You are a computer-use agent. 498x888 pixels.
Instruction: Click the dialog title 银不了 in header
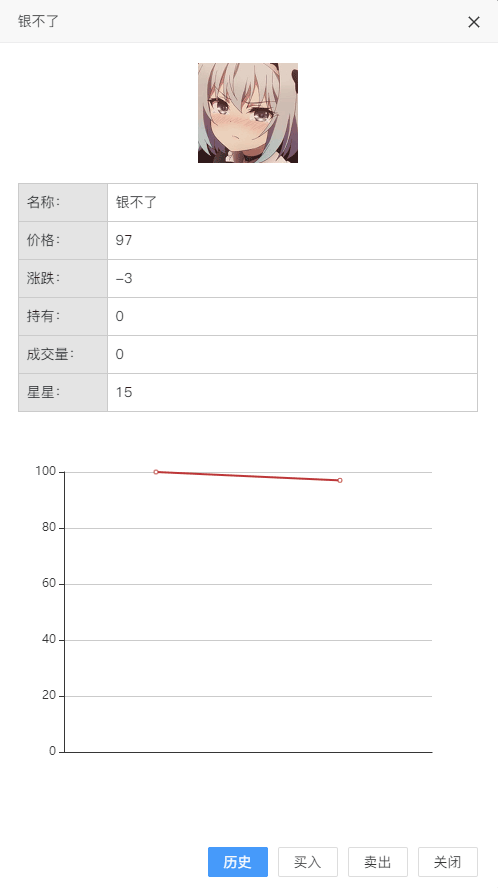pos(39,22)
